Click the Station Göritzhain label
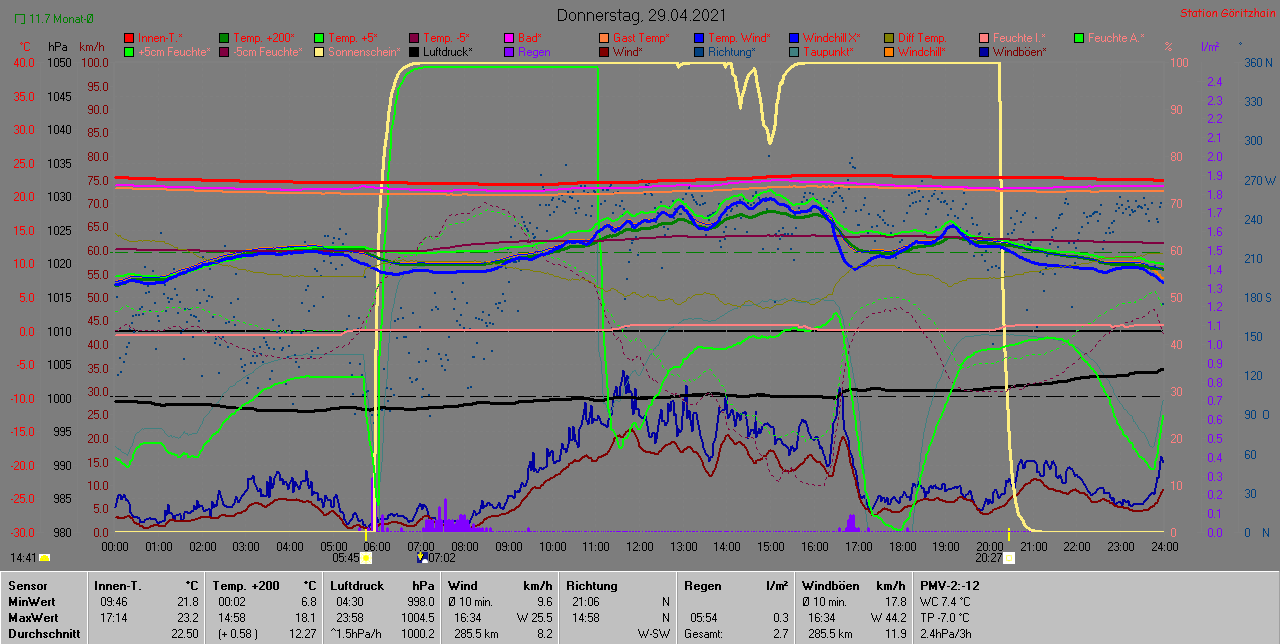Image resolution: width=1280 pixels, height=644 pixels. click(x=1226, y=14)
